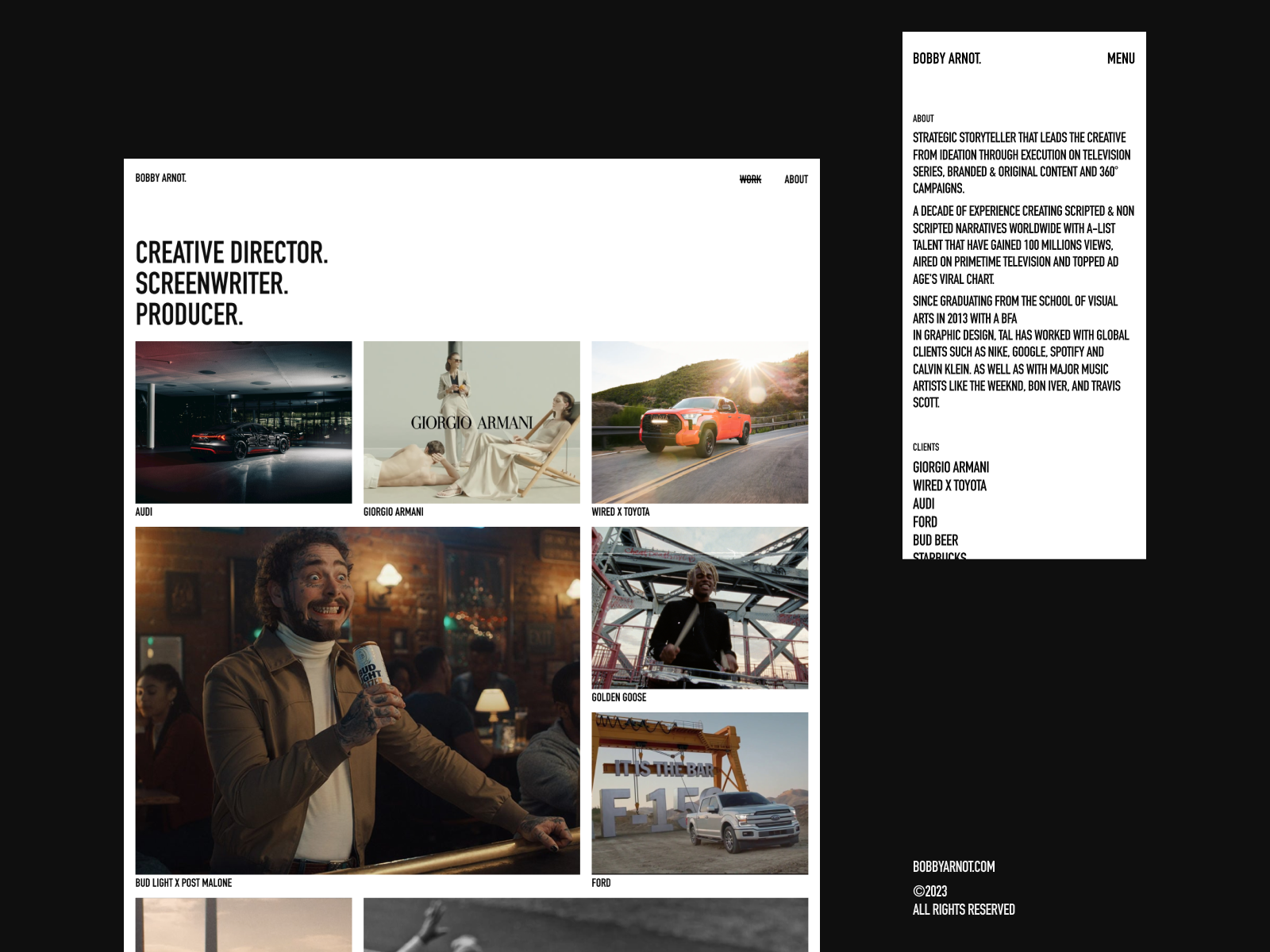Open the Wired x Toyota truck thumbnail

tap(700, 422)
